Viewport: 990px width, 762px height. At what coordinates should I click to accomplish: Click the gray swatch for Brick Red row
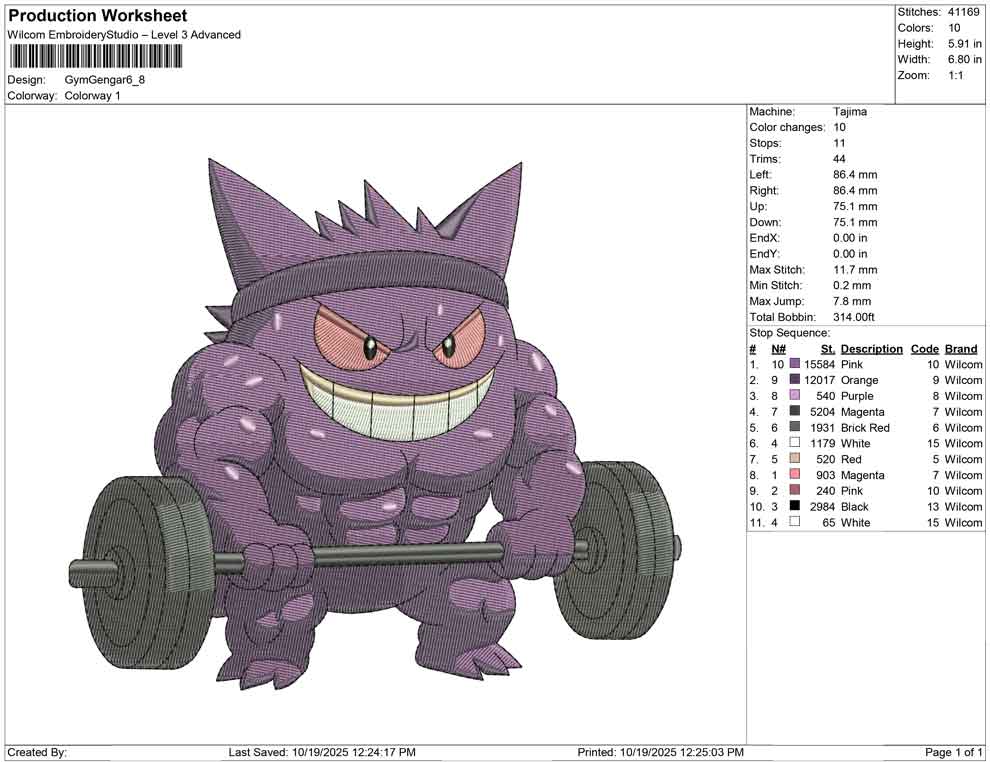click(x=795, y=427)
